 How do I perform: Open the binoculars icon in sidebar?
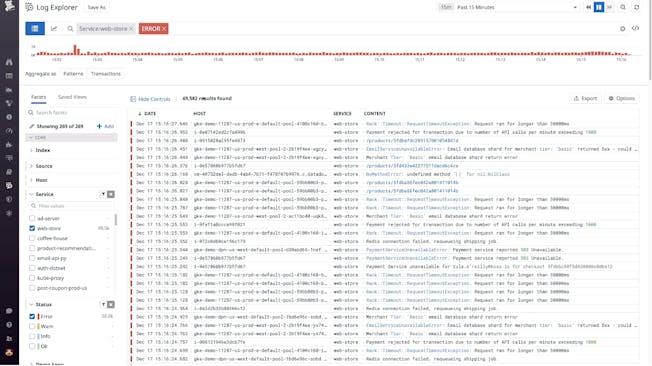9,62
